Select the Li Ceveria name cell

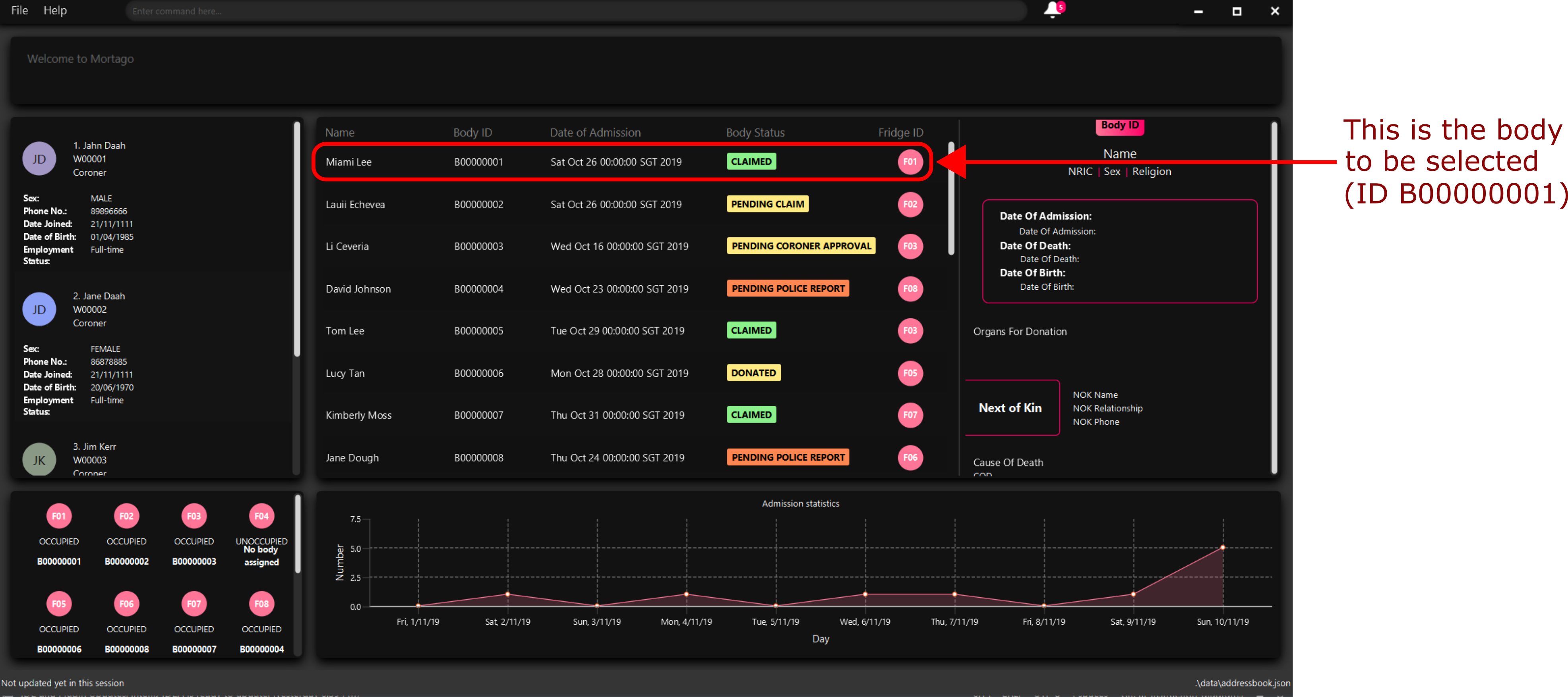pyautogui.click(x=347, y=246)
